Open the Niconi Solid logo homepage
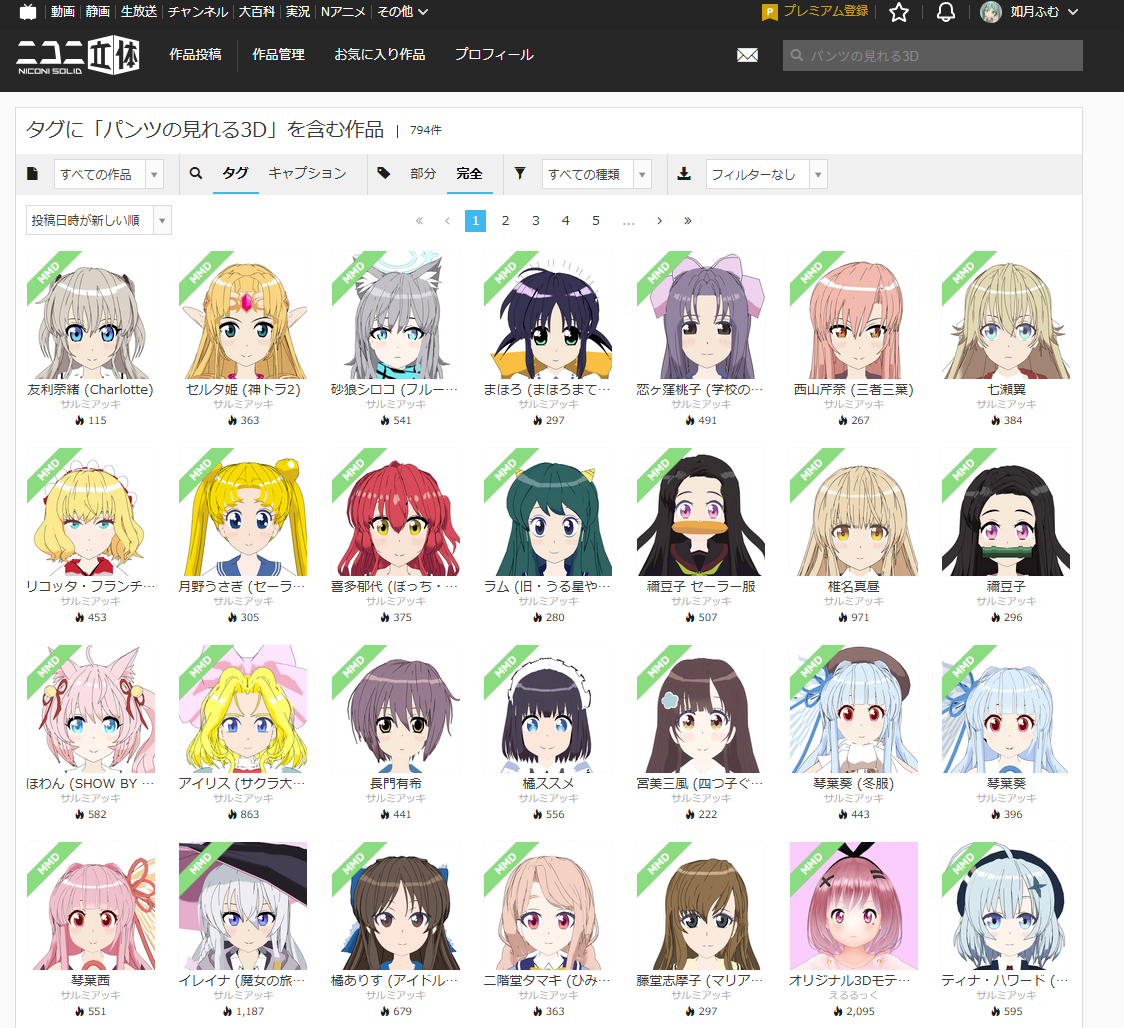This screenshot has width=1124, height=1028. click(x=77, y=57)
